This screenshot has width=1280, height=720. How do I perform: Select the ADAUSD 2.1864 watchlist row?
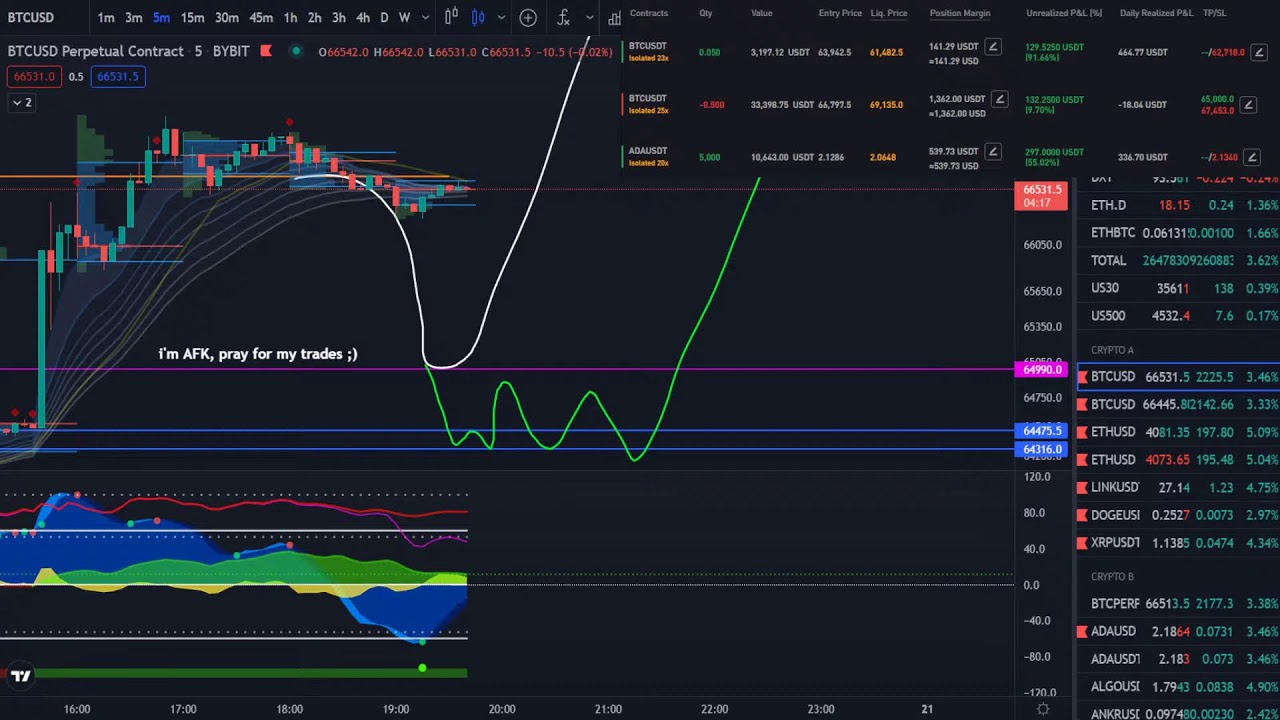coord(1178,632)
